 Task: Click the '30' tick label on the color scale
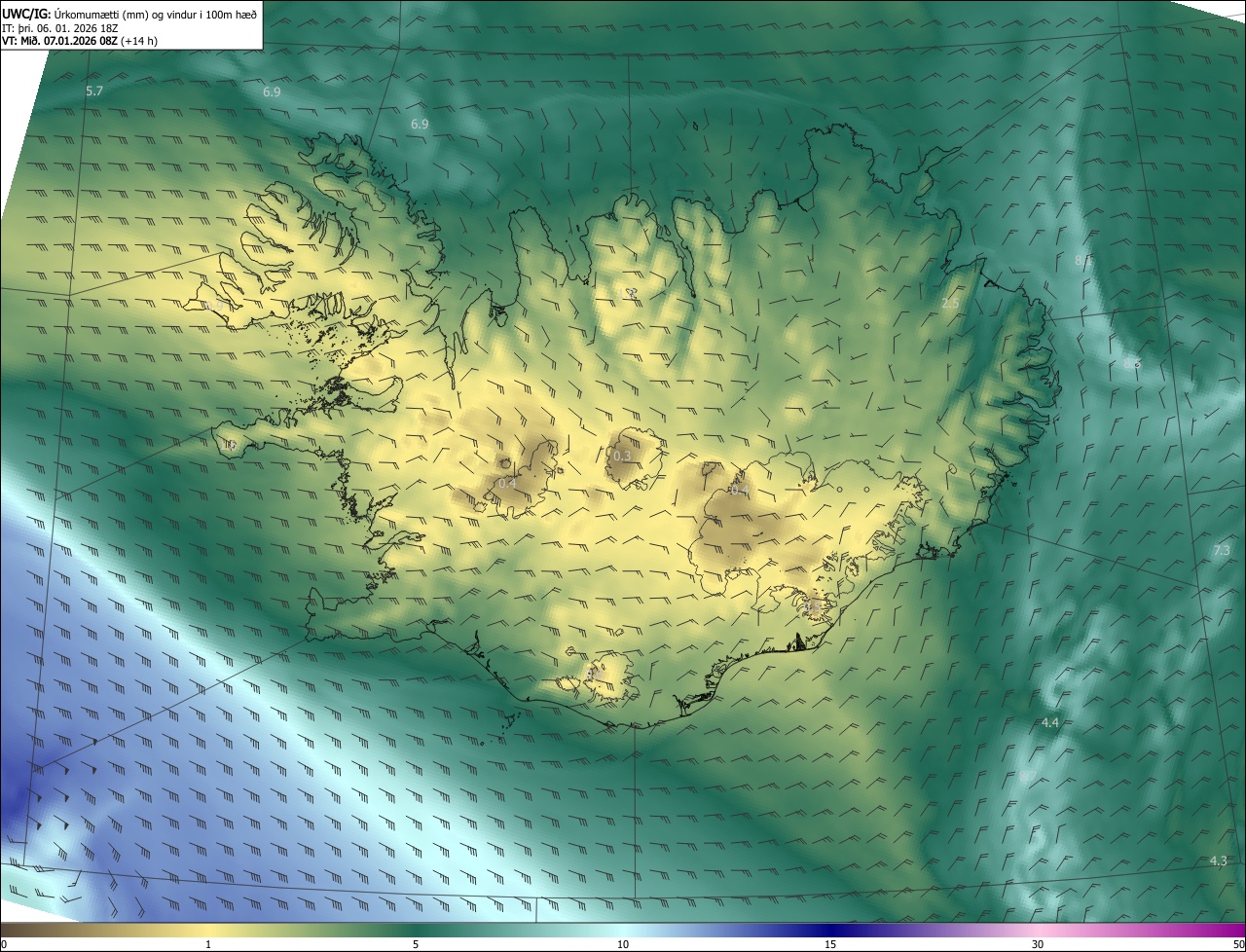(1038, 944)
